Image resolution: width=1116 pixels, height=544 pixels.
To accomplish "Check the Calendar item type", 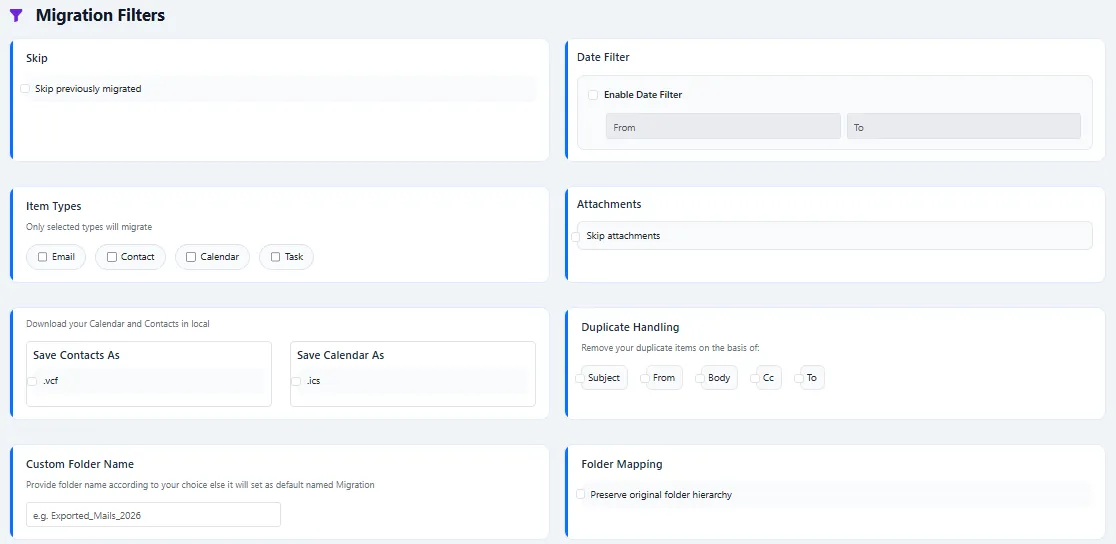I will tap(191, 257).
